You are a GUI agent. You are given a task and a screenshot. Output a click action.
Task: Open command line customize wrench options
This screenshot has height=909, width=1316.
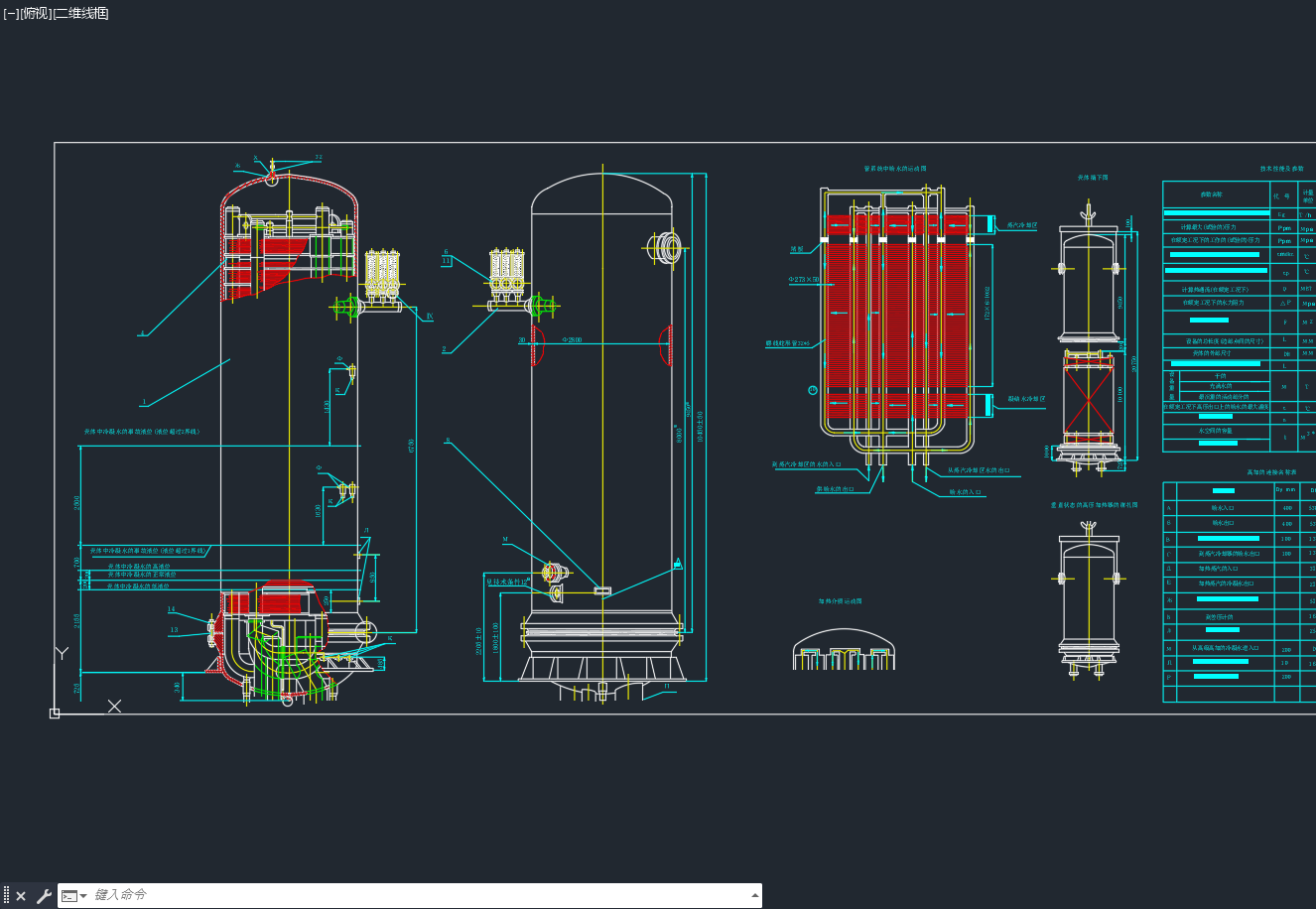pos(44,896)
